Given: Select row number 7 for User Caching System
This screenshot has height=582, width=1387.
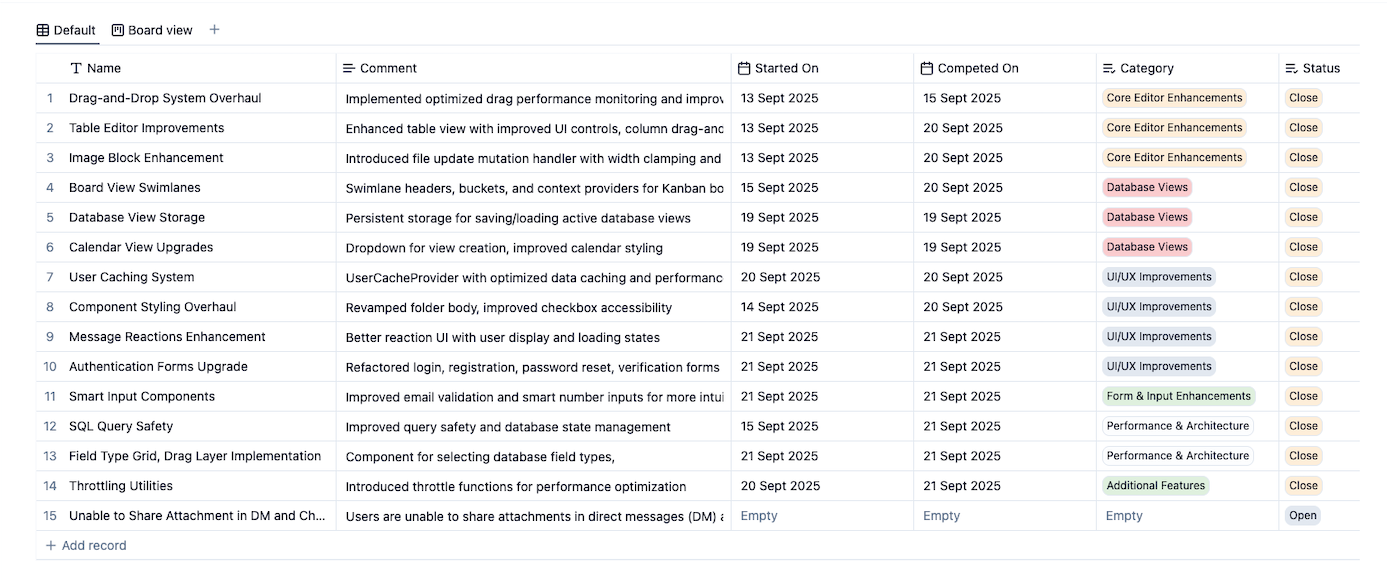Looking at the screenshot, I should click(x=50, y=277).
